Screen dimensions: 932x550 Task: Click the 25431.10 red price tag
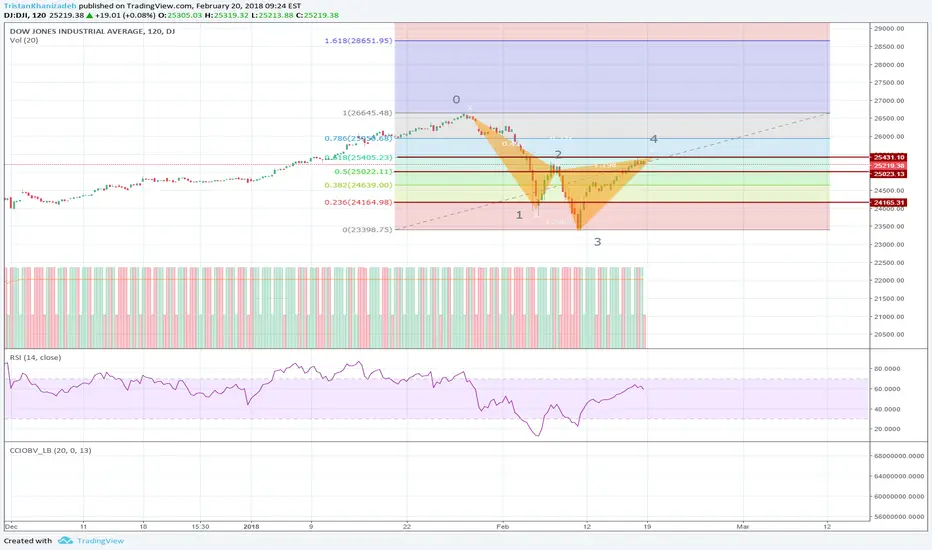coord(889,157)
